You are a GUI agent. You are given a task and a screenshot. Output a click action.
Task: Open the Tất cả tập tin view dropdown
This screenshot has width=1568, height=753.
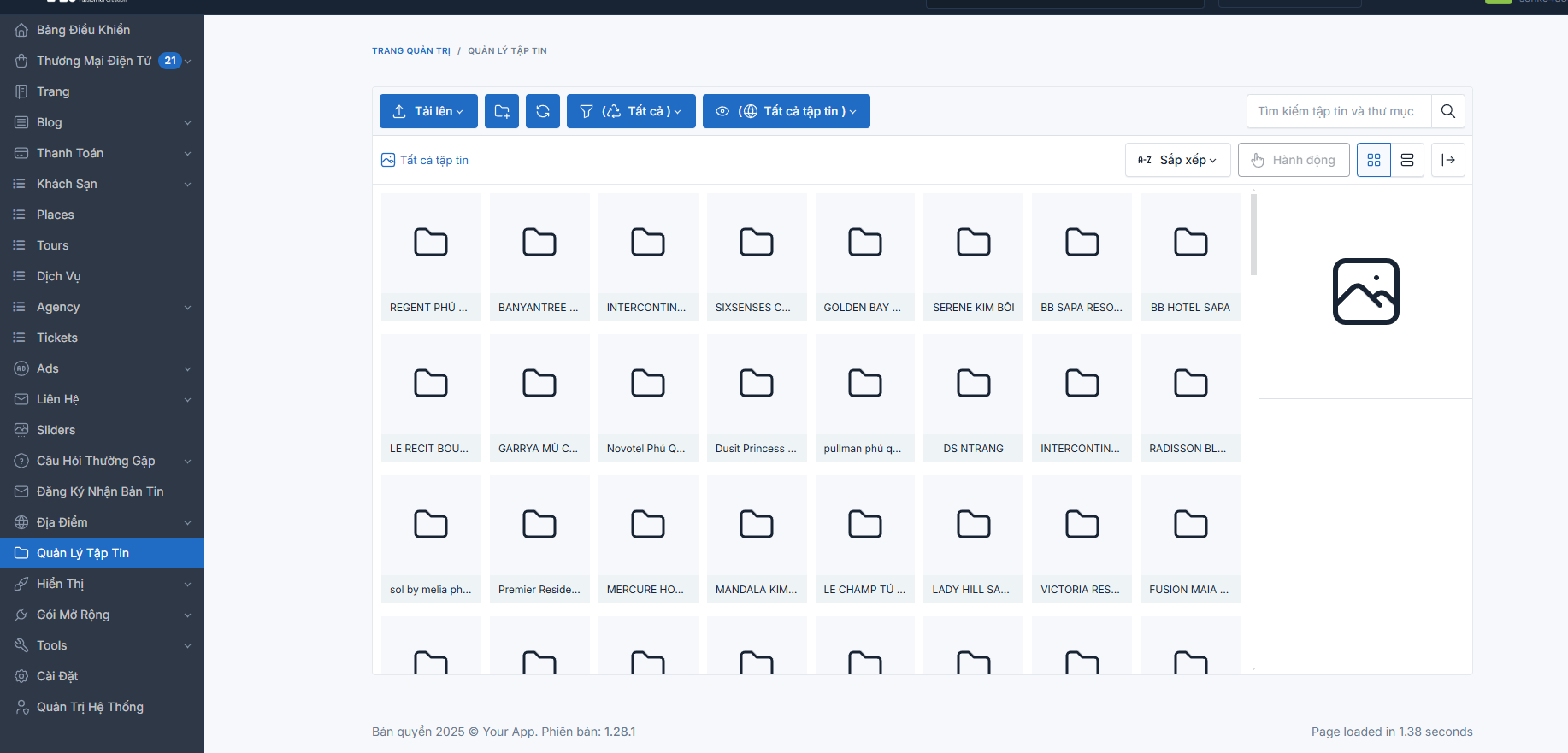tap(787, 111)
